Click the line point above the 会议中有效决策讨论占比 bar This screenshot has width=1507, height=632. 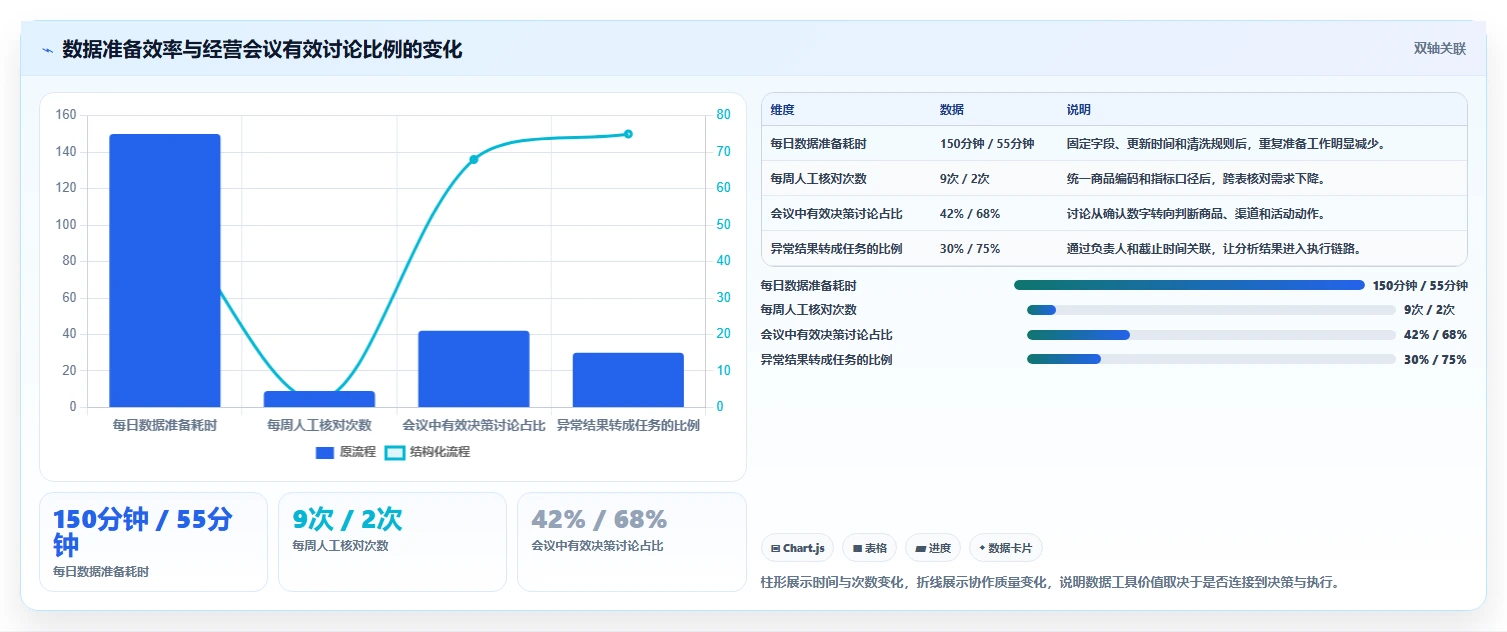(x=474, y=159)
